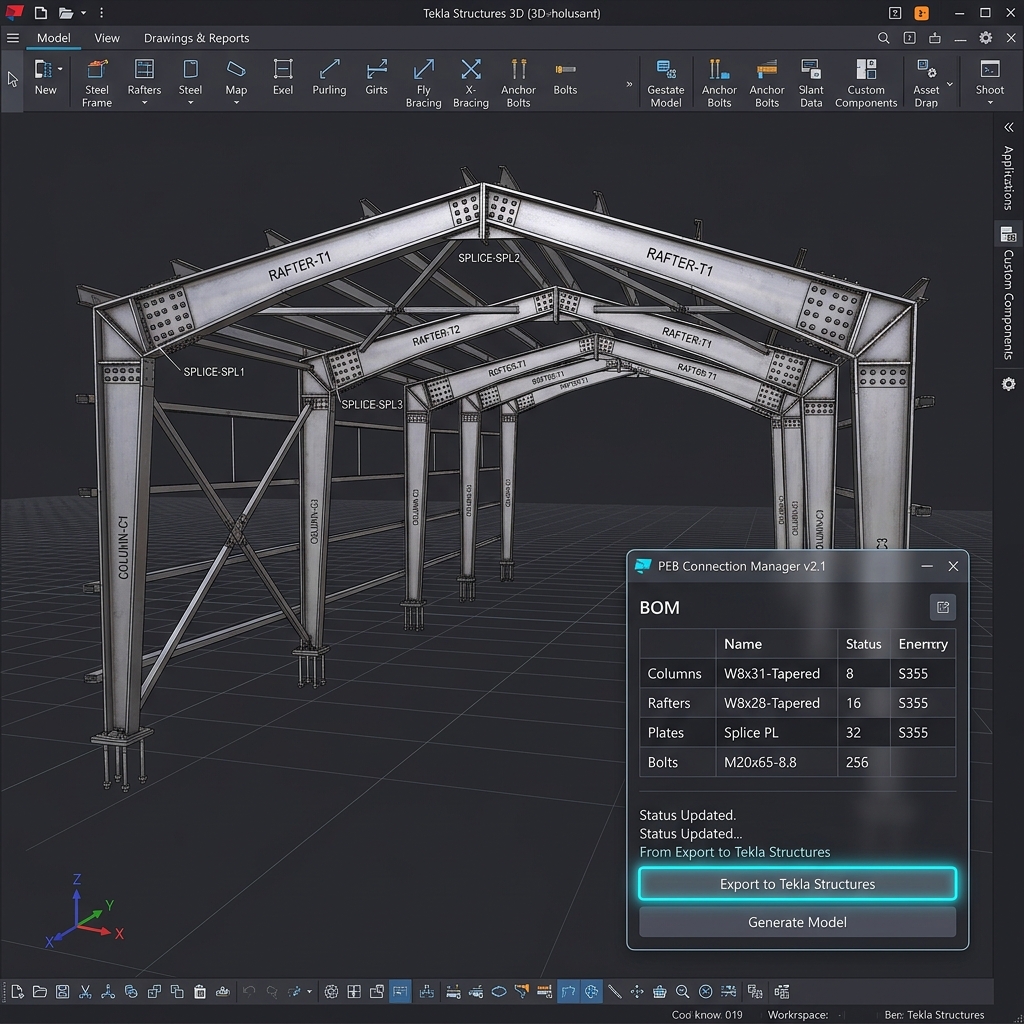The height and width of the screenshot is (1024, 1024).
Task: Click the From Export to Tekla Structures link
Action: (x=735, y=852)
